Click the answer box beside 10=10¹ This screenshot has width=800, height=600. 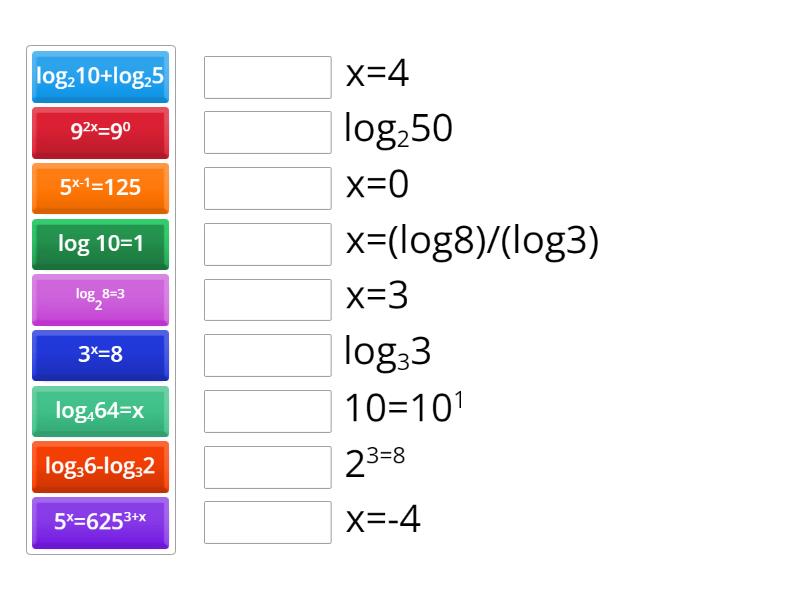(267, 411)
